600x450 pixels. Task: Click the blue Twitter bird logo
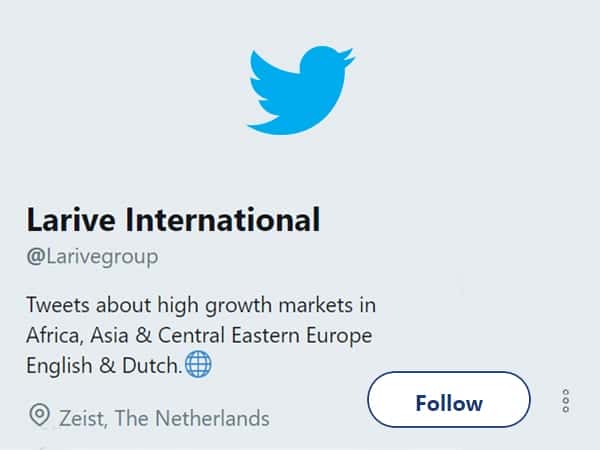301,90
